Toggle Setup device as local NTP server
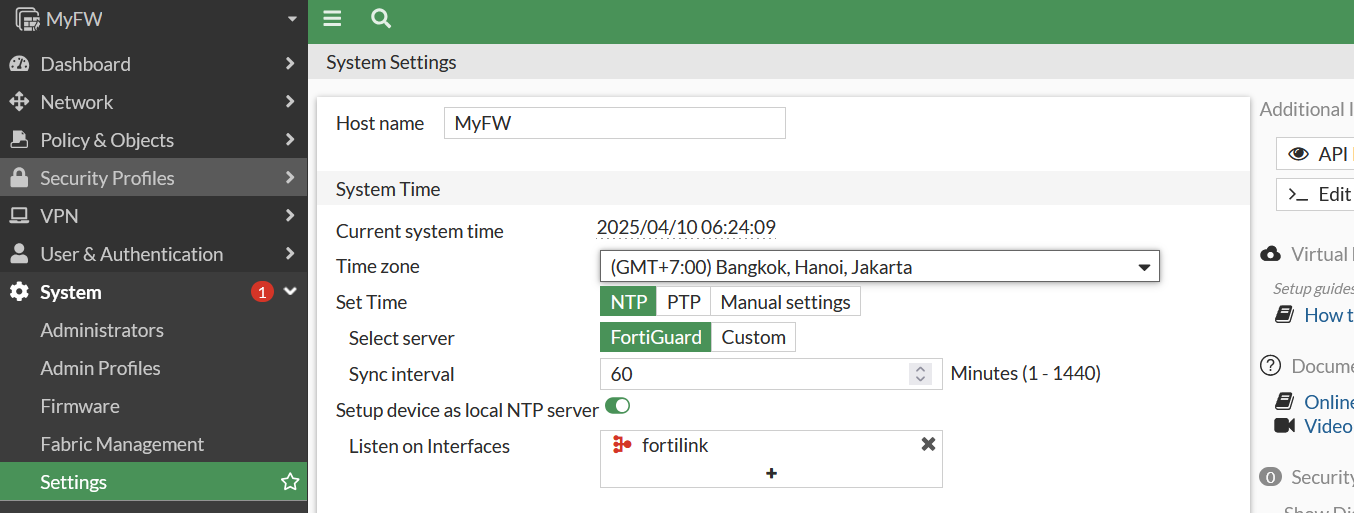The width and height of the screenshot is (1354, 513). (617, 406)
